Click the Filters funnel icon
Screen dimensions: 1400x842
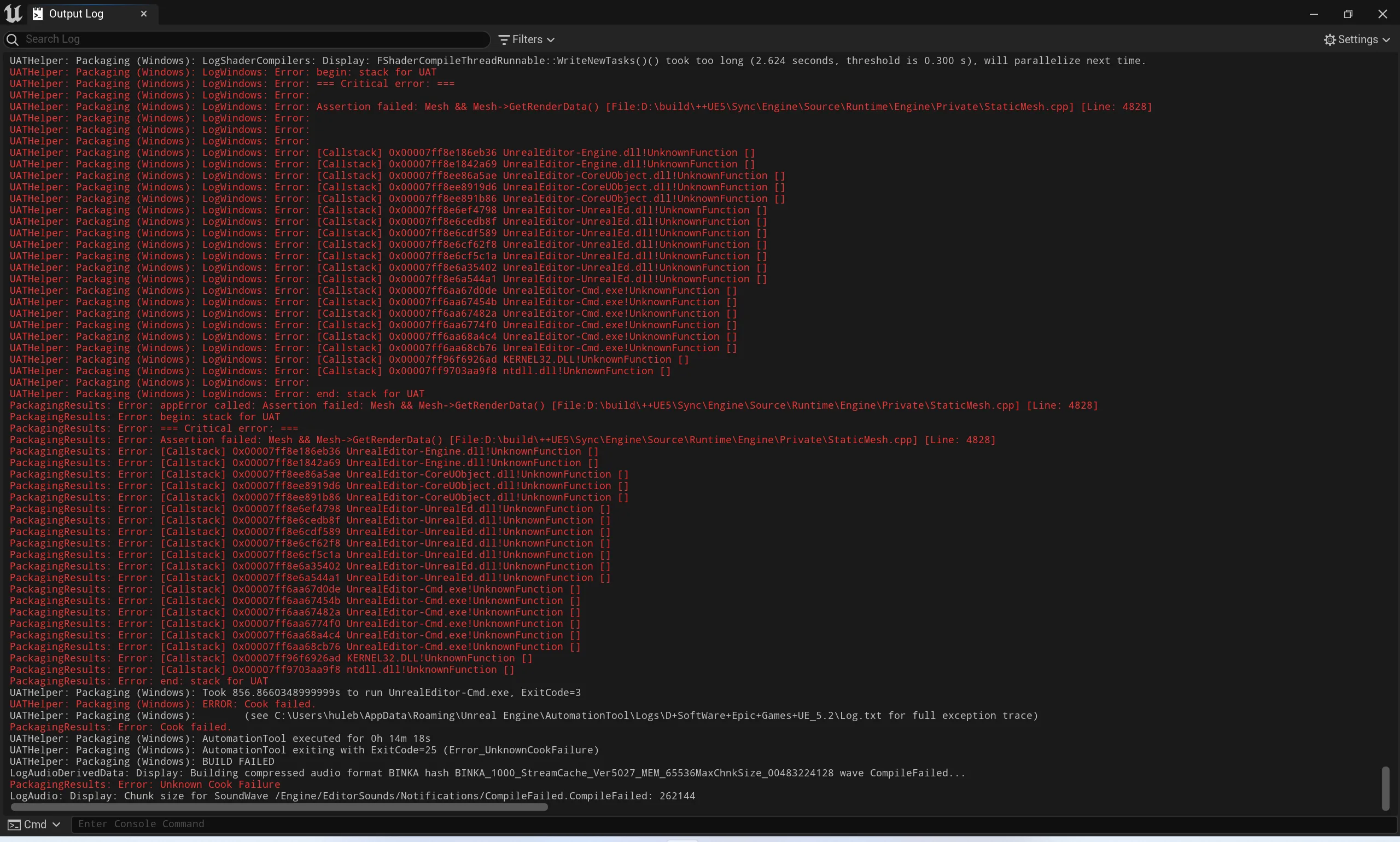(504, 40)
